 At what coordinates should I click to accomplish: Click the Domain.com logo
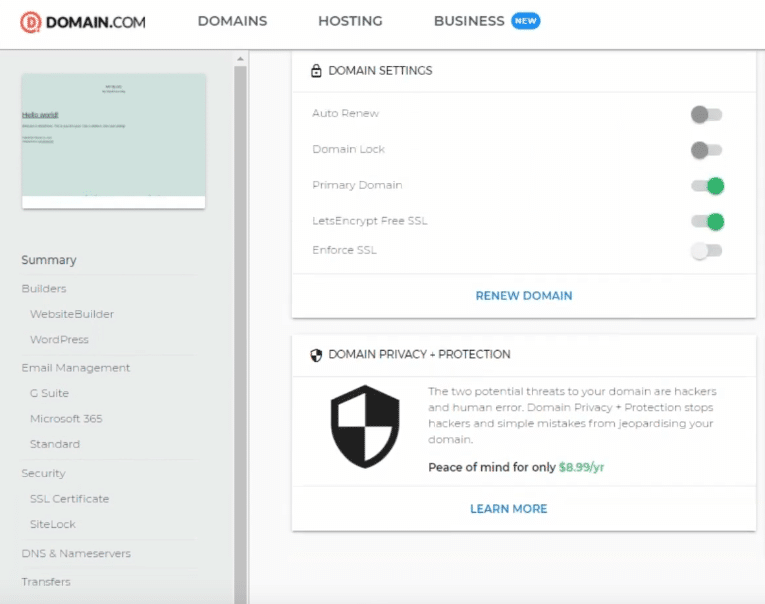click(x=82, y=22)
